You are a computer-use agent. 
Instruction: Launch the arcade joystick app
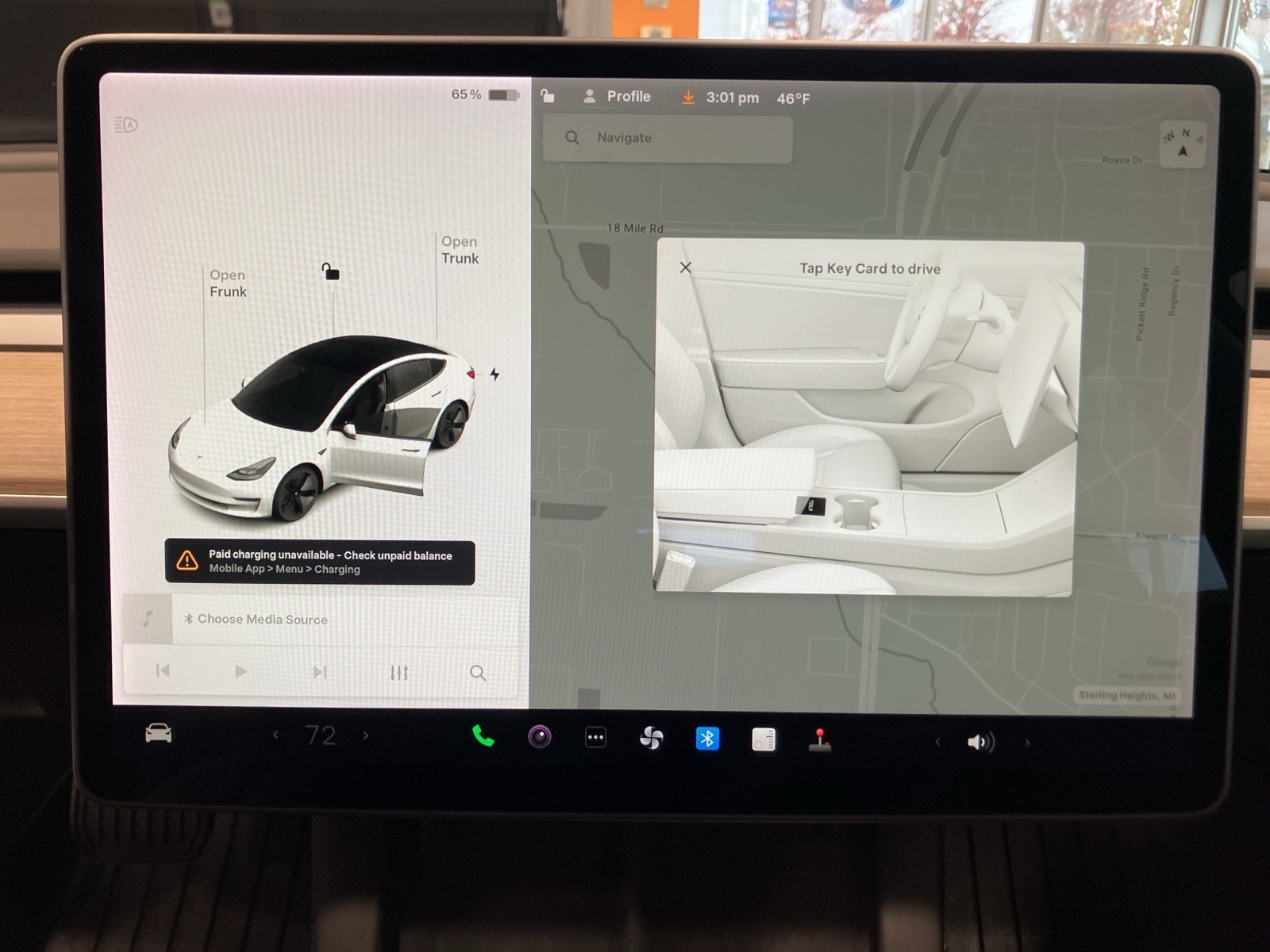pos(819,740)
